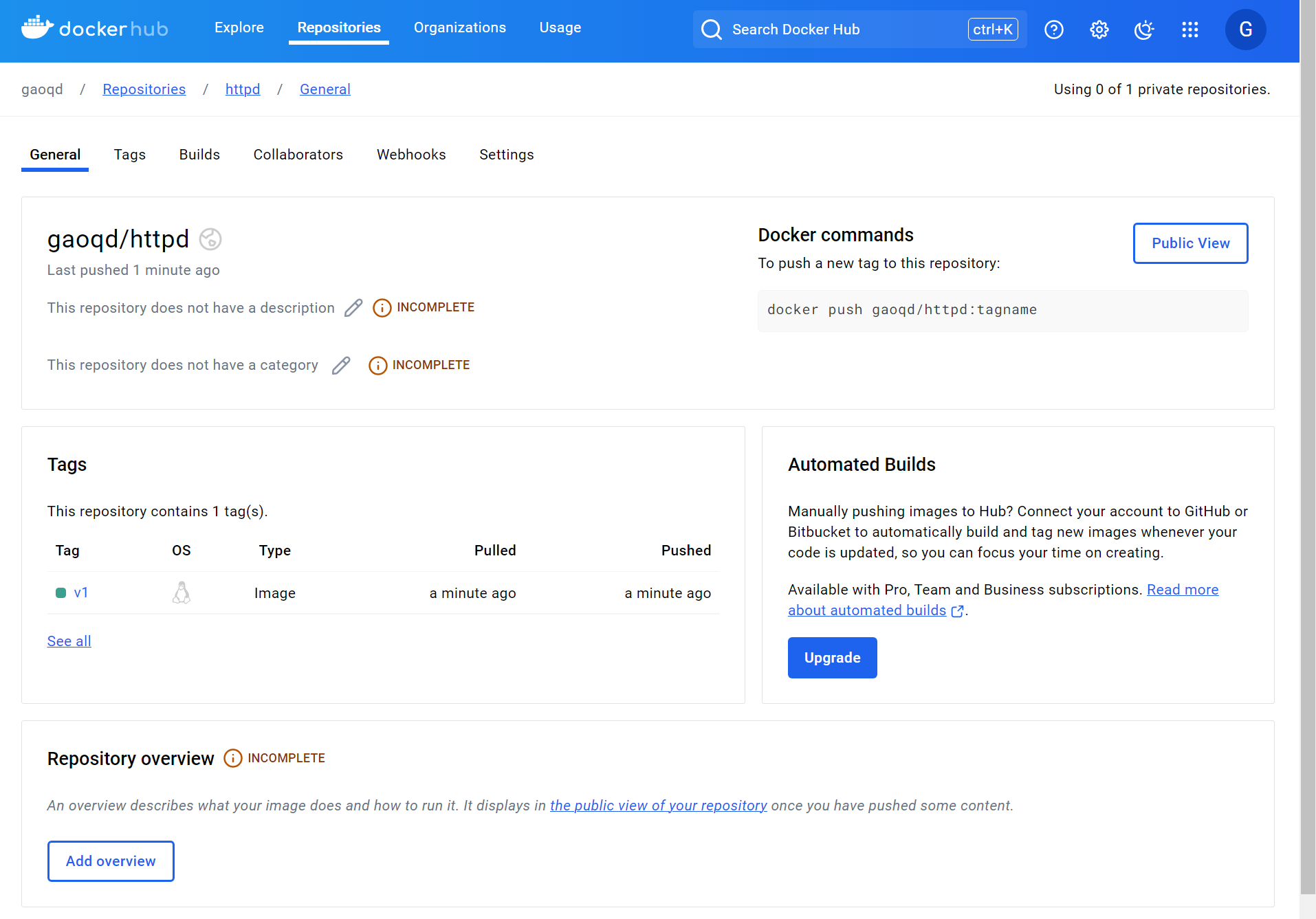This screenshot has height=919, width=1316.
Task: Click the Tag column header
Action: pyautogui.click(x=67, y=551)
